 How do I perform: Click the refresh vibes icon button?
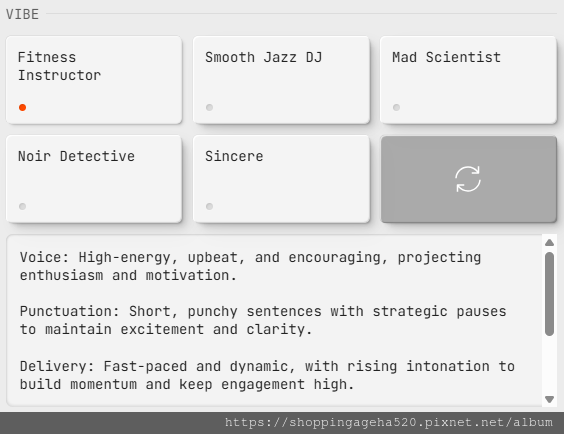(x=468, y=179)
